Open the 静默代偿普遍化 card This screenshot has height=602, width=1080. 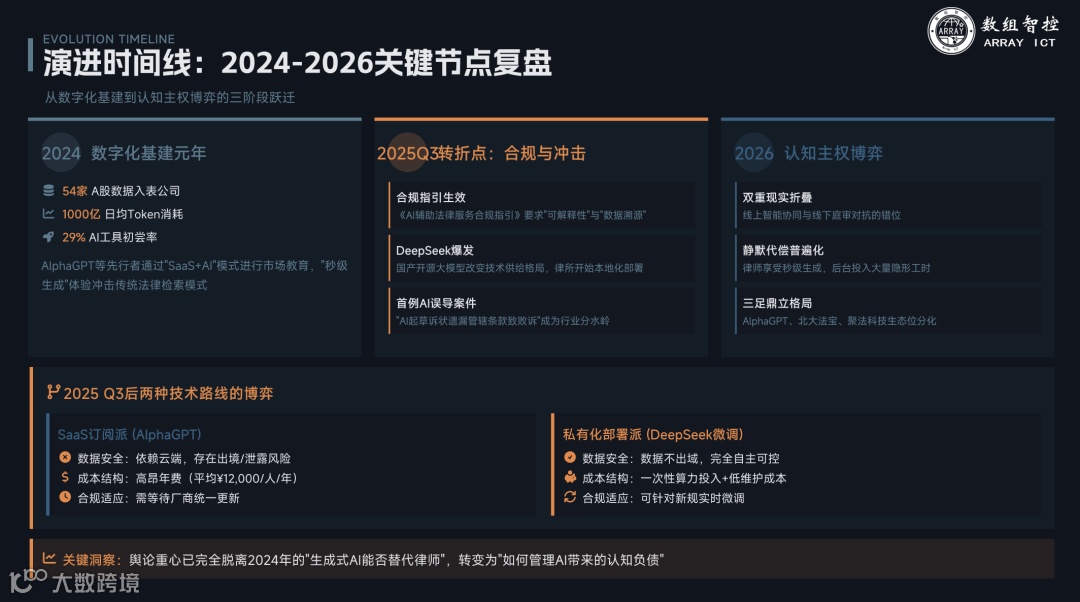(888, 258)
